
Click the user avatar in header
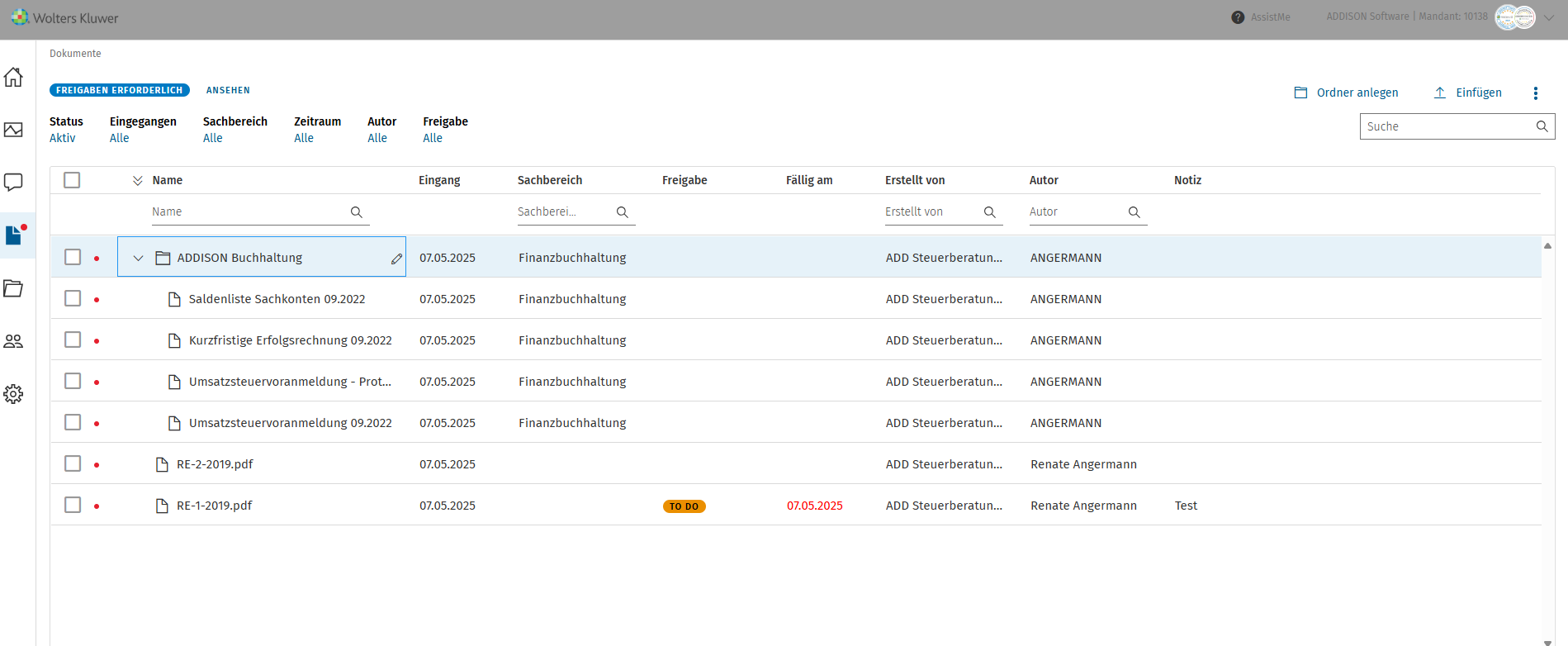click(1515, 17)
